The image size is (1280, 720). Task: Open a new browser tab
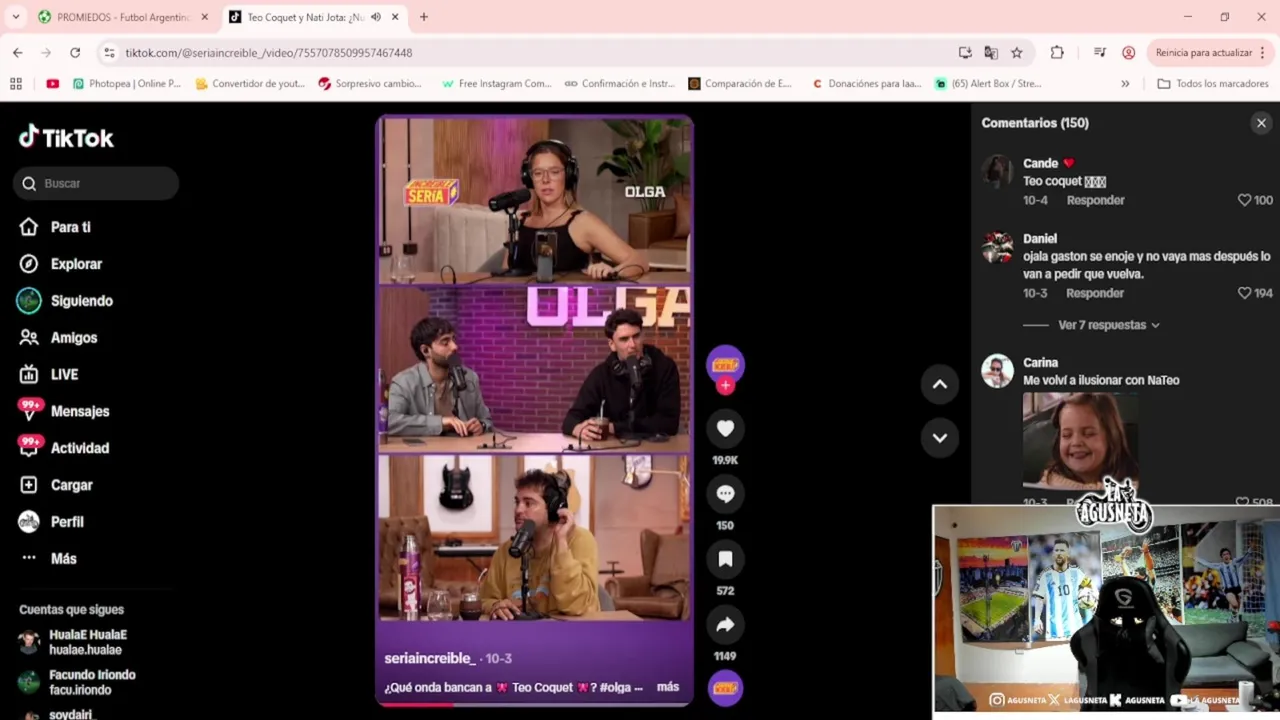(424, 17)
